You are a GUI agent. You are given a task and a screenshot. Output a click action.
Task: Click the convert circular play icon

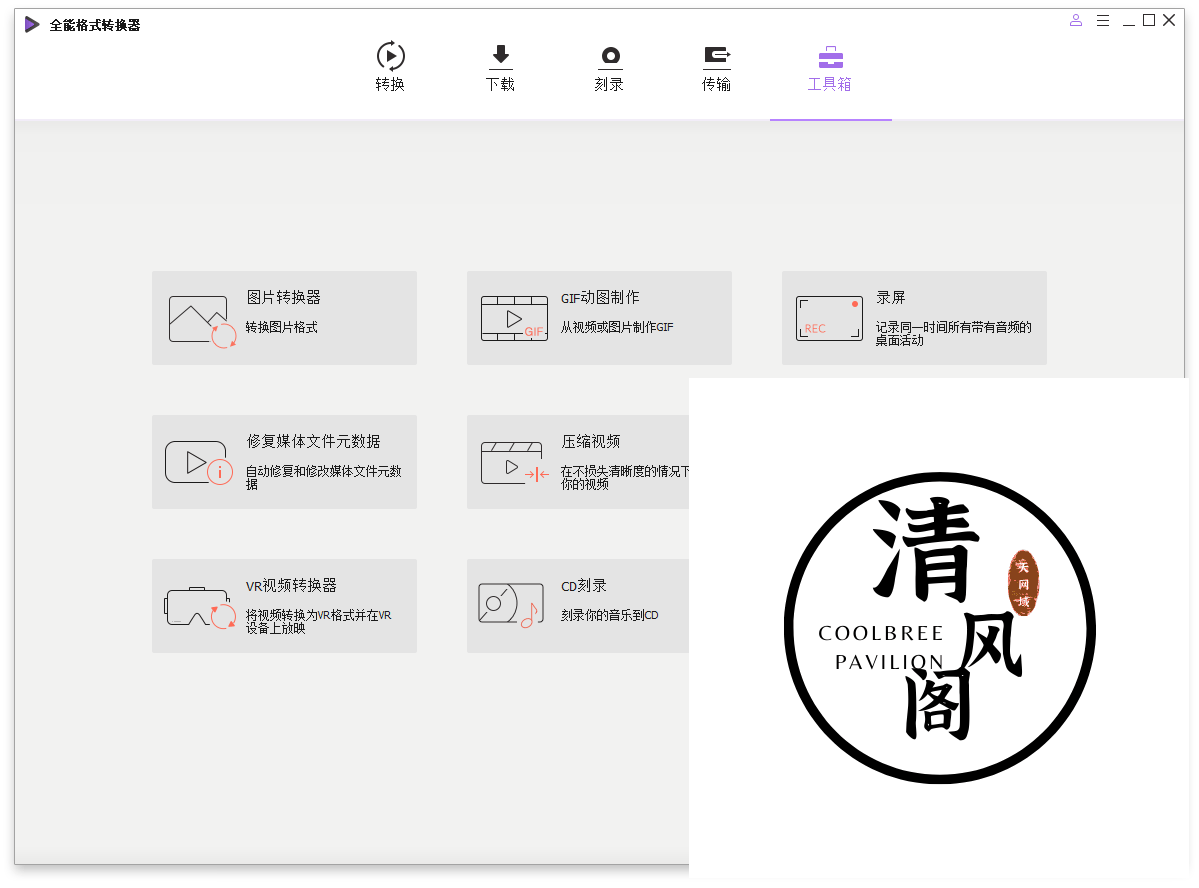pos(391,56)
